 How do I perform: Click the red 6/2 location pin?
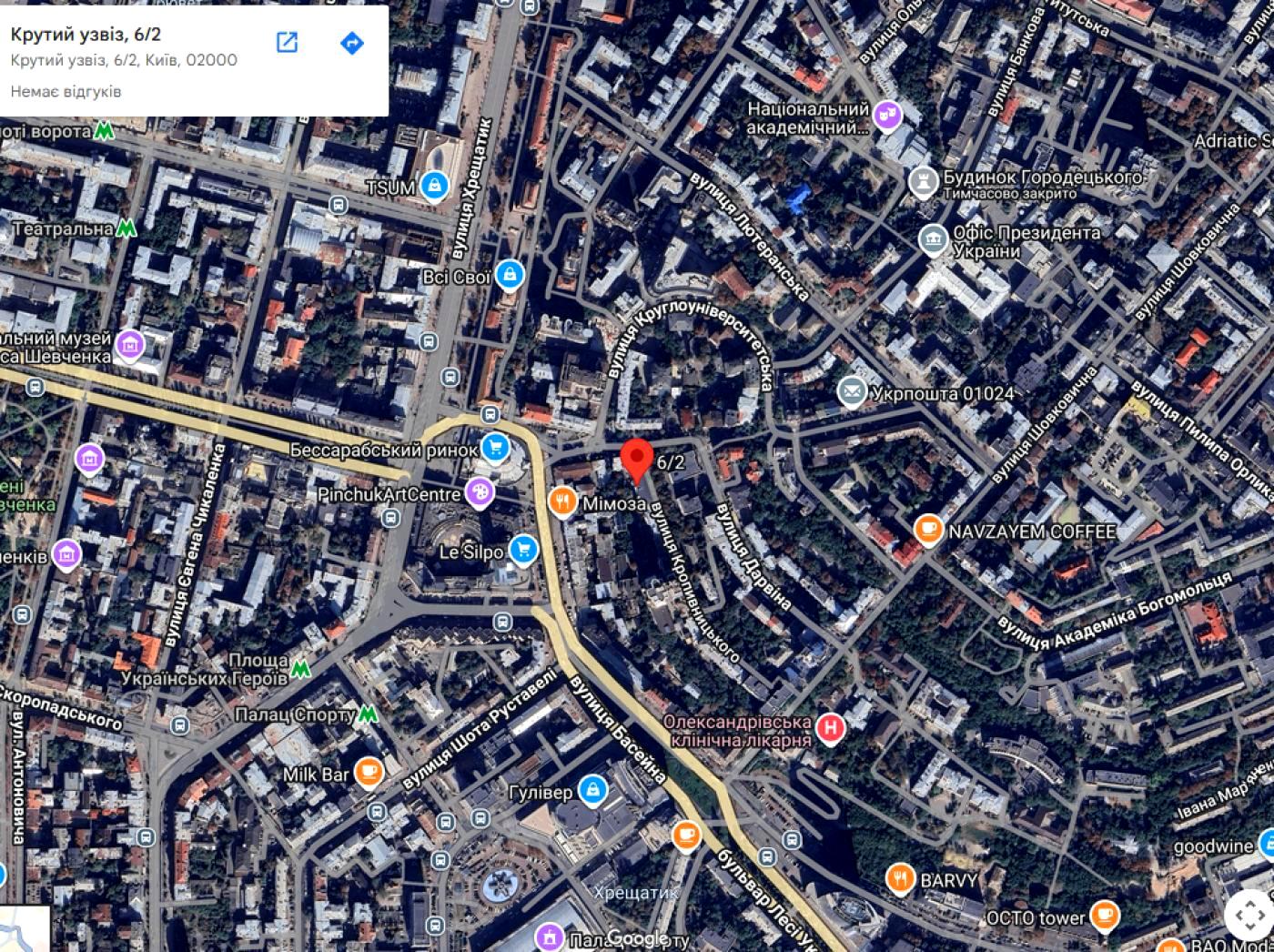636,461
